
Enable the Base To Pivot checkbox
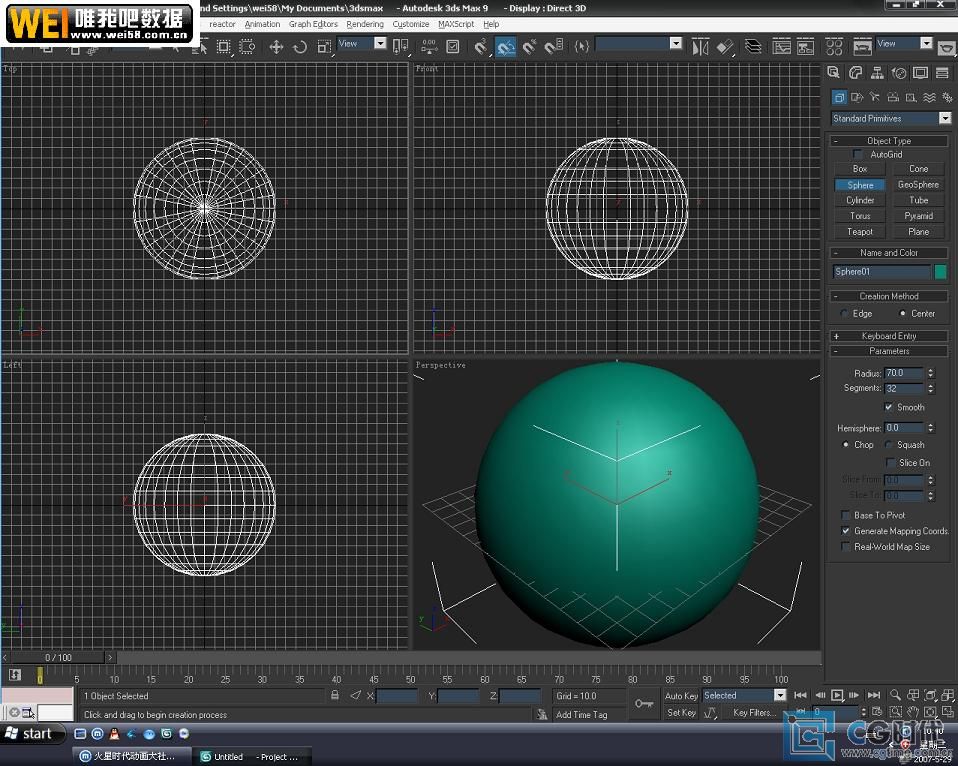tap(846, 515)
